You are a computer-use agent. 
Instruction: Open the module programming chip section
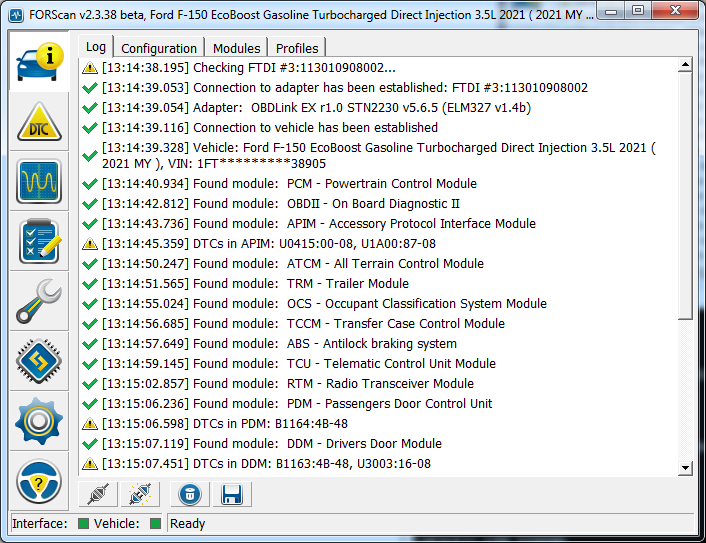coord(39,361)
